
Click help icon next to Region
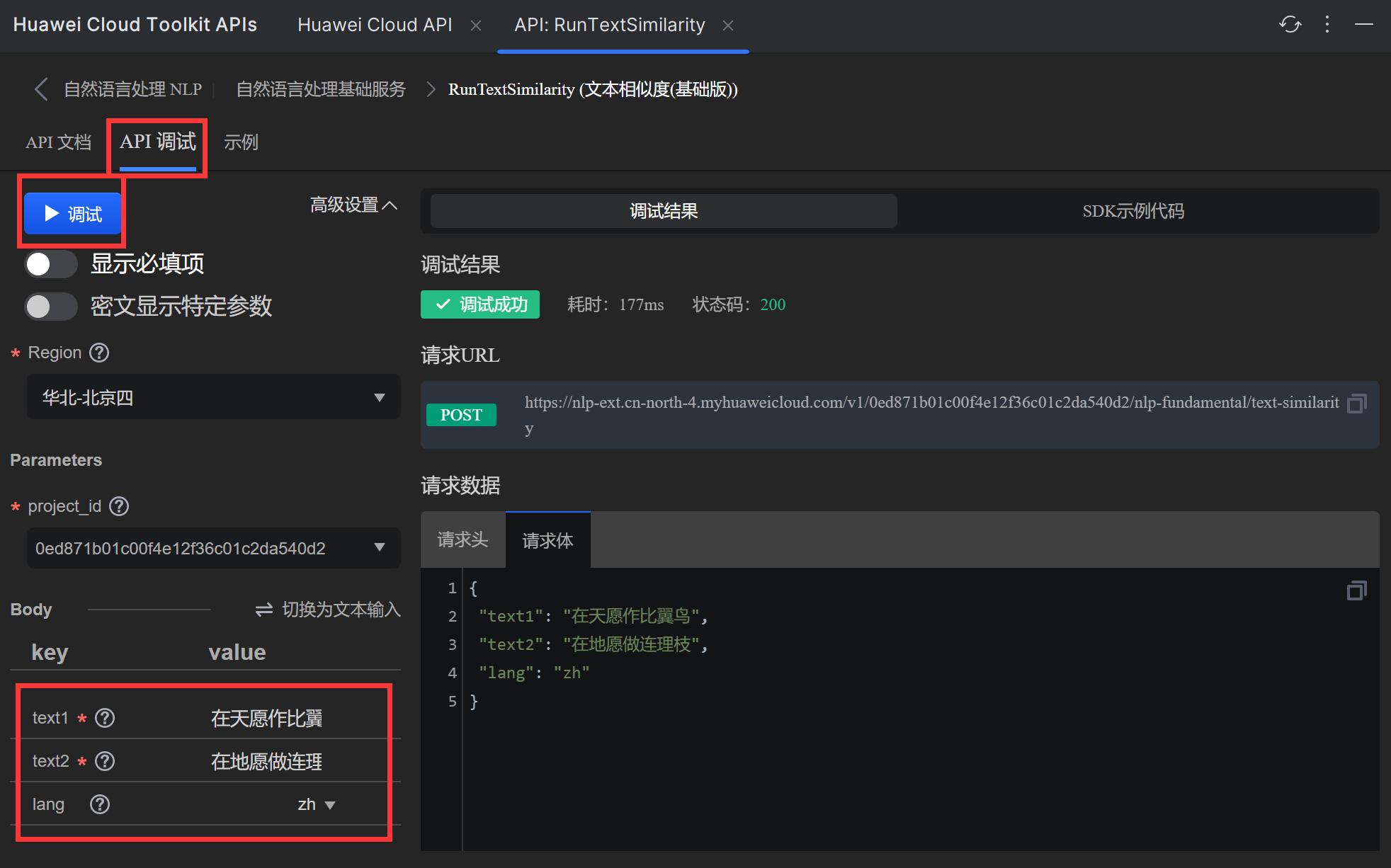click(x=99, y=353)
